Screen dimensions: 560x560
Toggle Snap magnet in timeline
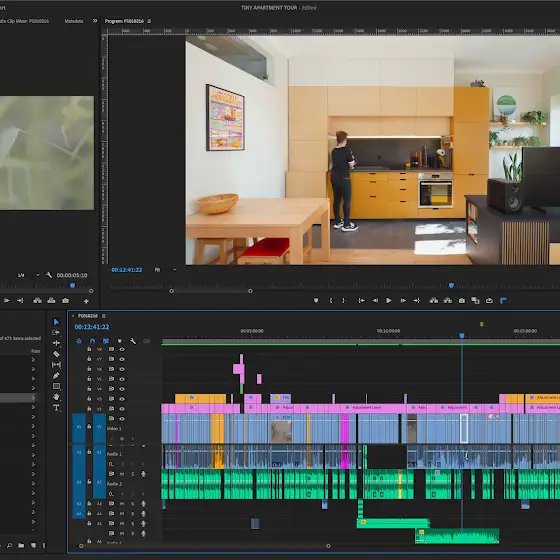[x=92, y=341]
